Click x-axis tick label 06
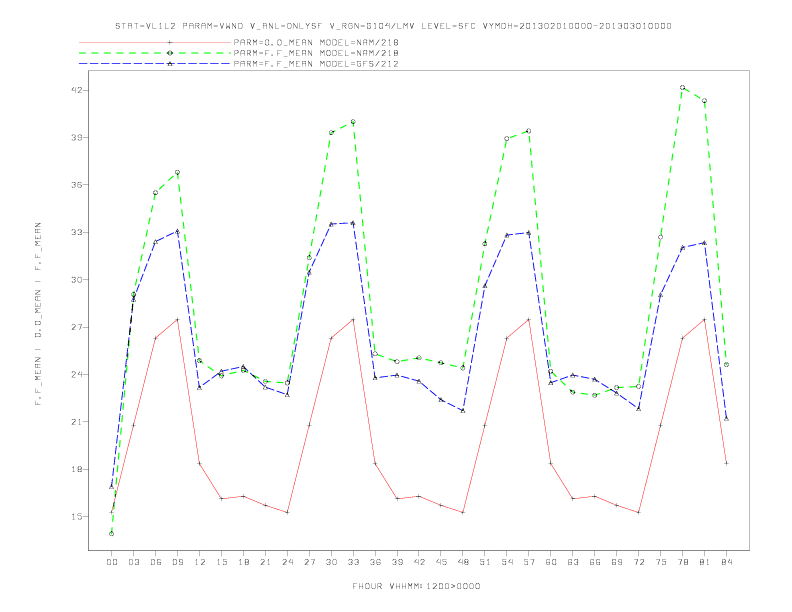The height and width of the screenshot is (612, 792). pos(156,562)
